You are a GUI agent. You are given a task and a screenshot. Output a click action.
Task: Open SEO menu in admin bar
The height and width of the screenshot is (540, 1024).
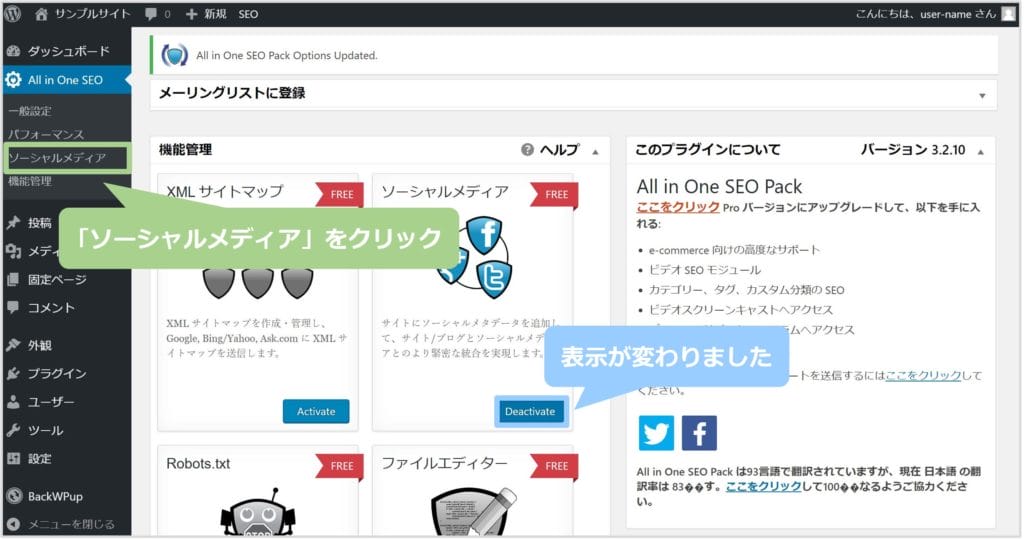pos(248,14)
